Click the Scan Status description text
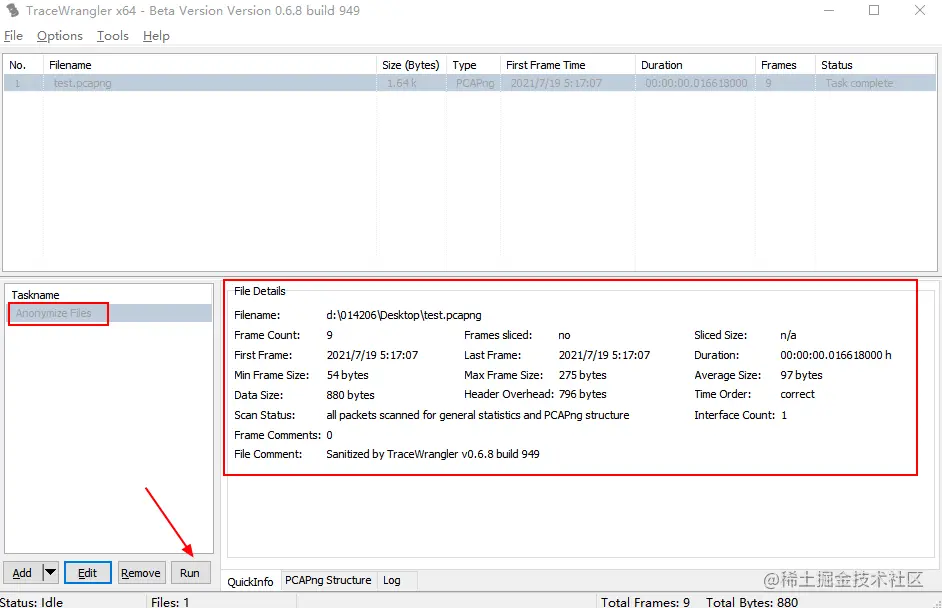This screenshot has width=942, height=608. 478,415
